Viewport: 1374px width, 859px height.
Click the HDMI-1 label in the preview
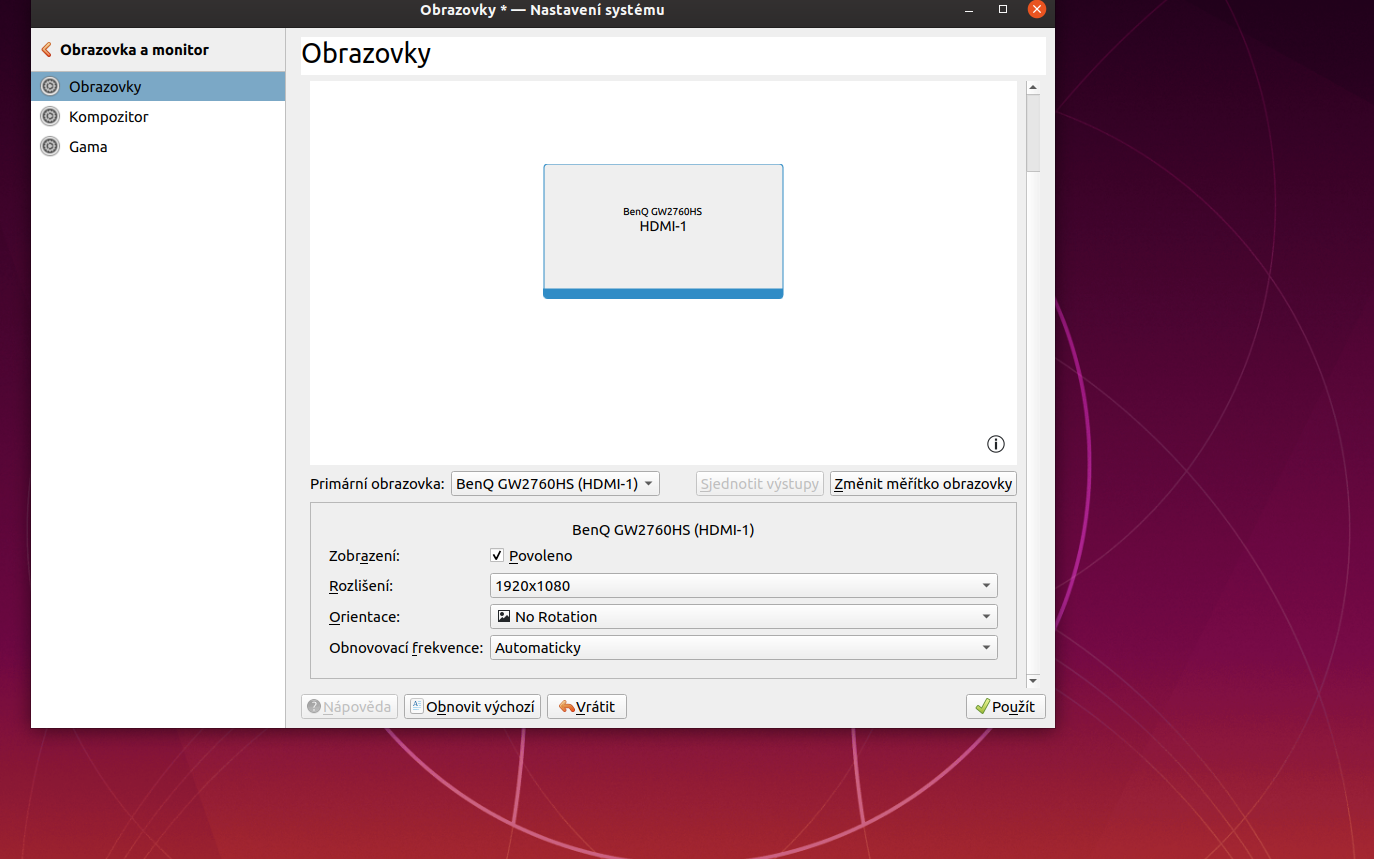point(663,226)
